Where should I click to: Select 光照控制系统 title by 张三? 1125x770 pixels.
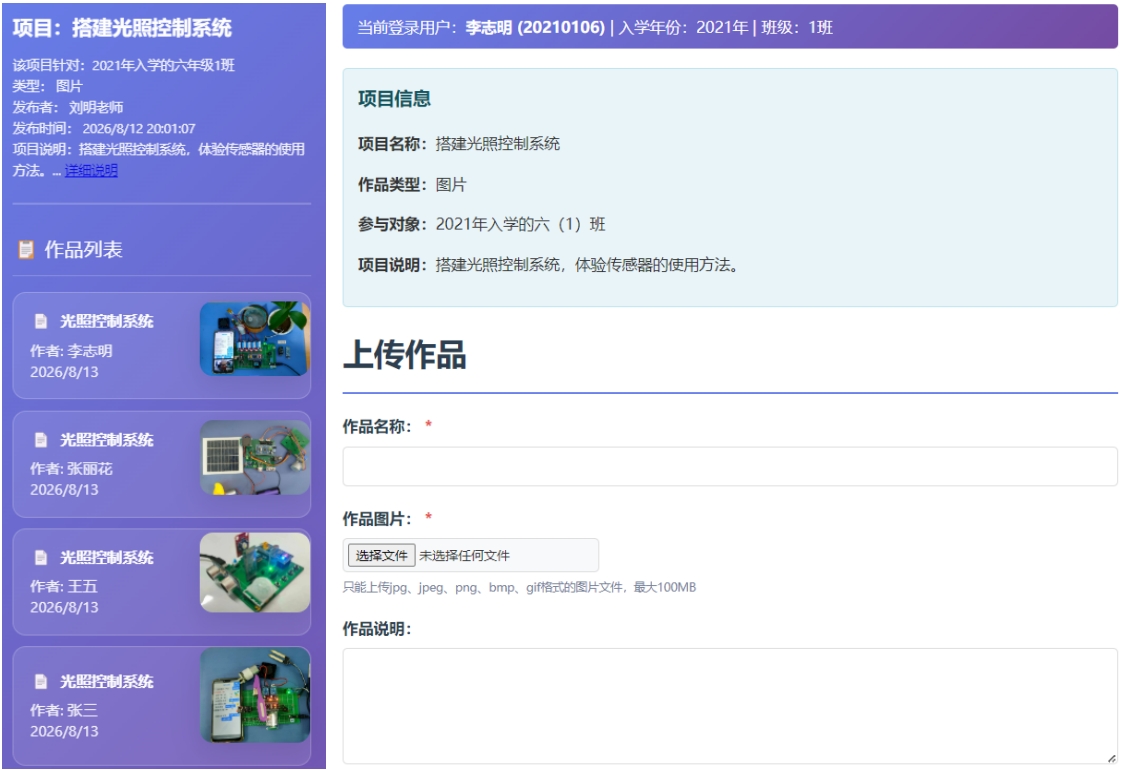point(107,681)
